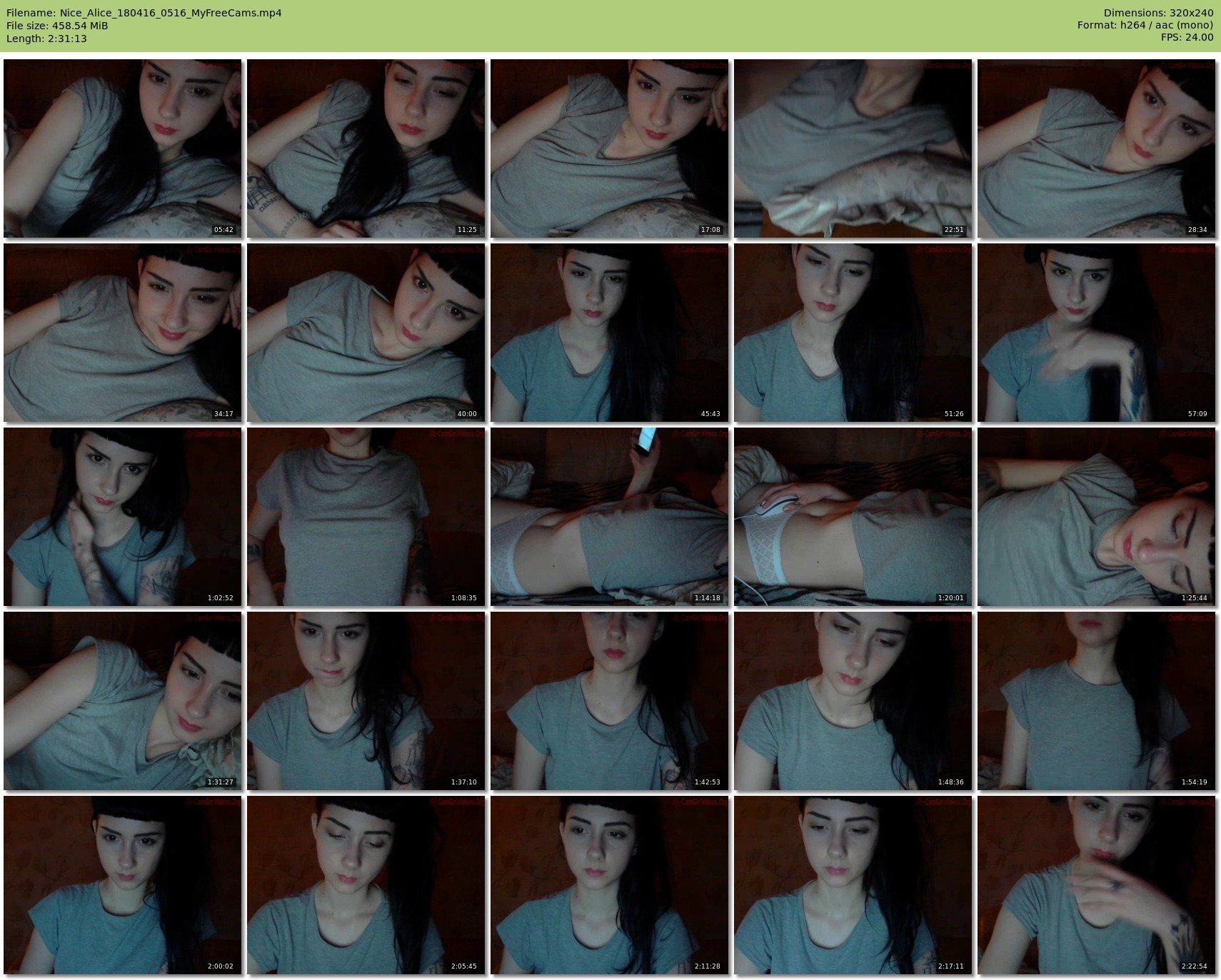Select the thumbnail timestamped 45:43

pos(610,333)
